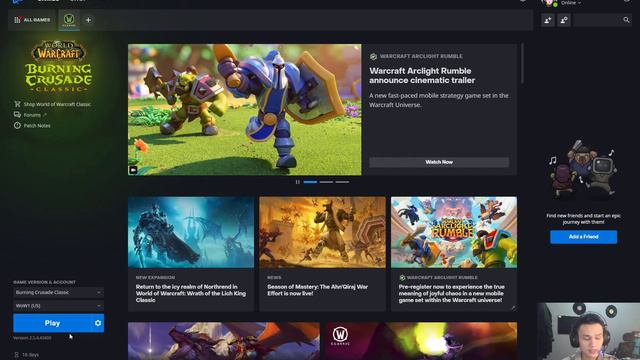
Task: Open the dragon artwork card at the bottom
Action: point(224,341)
